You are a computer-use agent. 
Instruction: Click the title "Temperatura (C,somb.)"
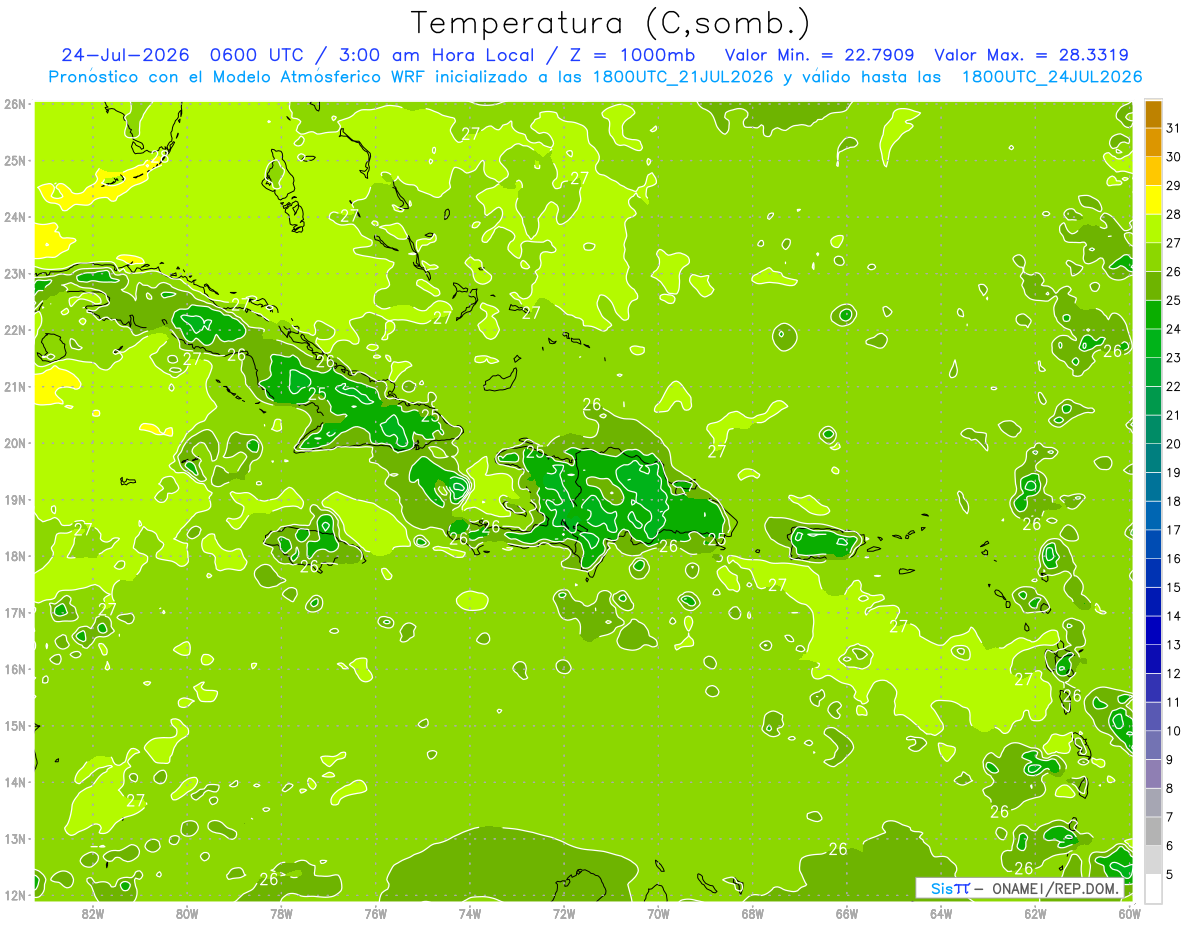(x=610, y=22)
